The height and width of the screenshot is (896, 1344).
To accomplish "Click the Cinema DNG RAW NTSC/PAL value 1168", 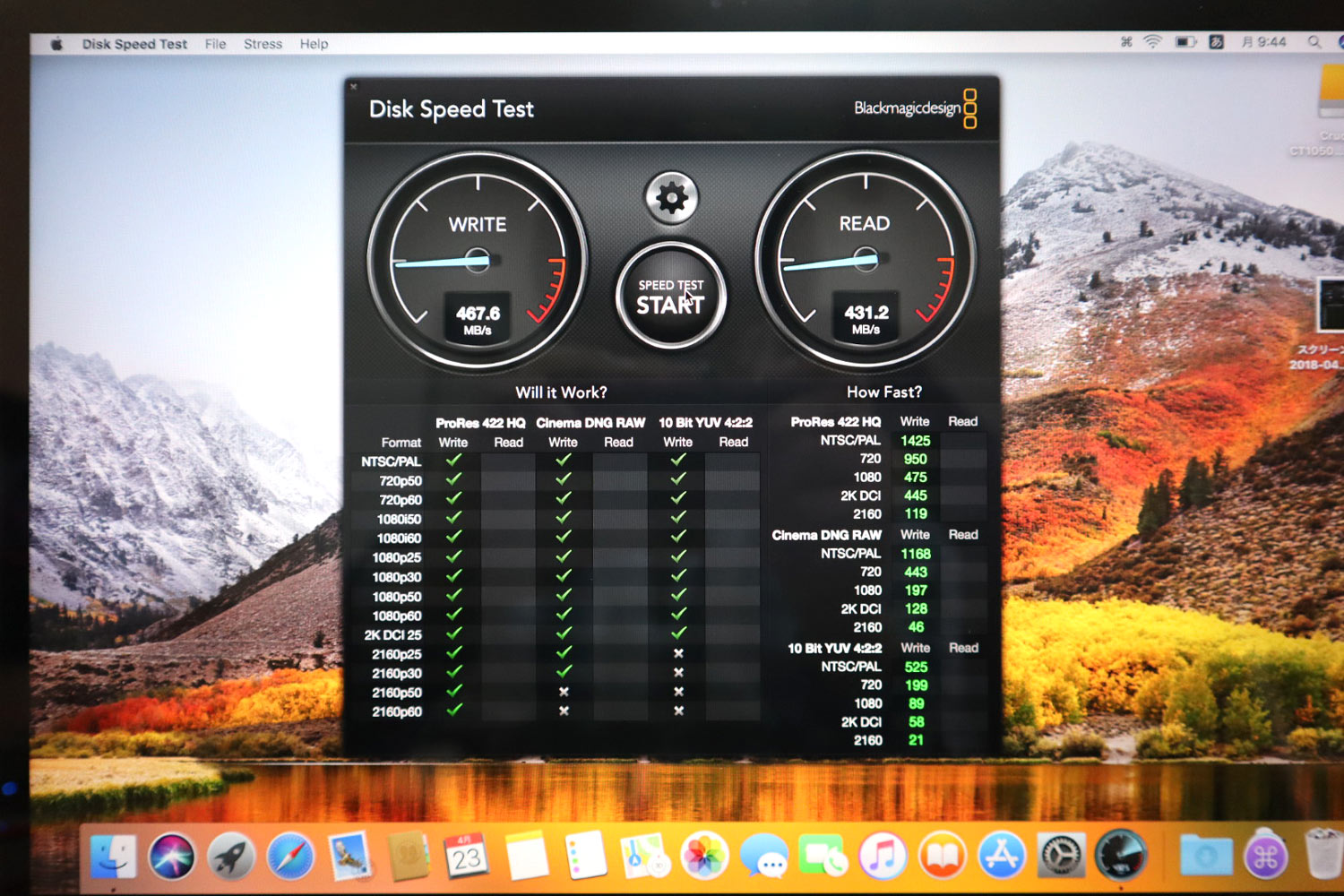I will 915,554.
